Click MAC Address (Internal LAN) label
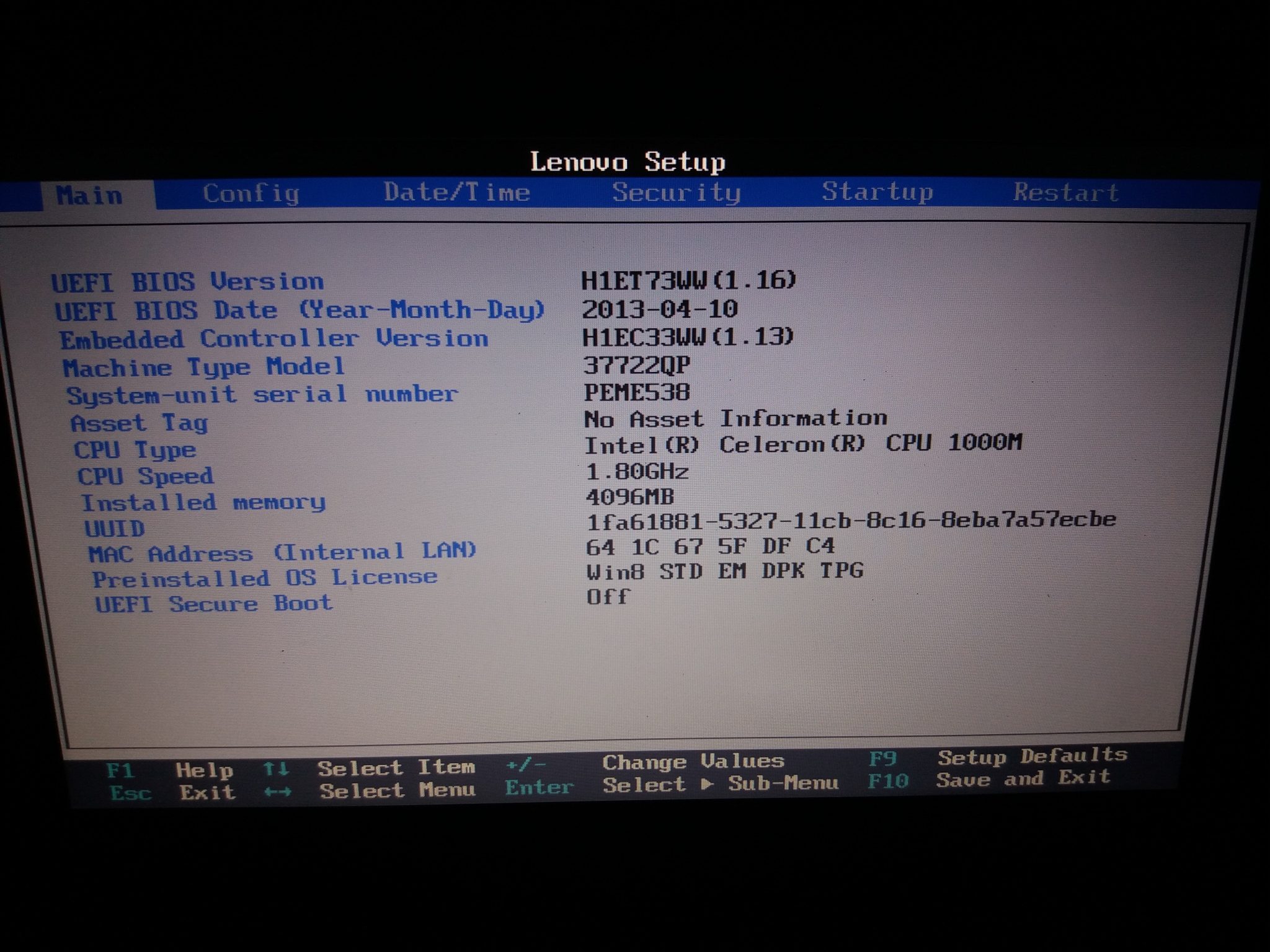This screenshot has height=952, width=1270. pyautogui.click(x=282, y=552)
